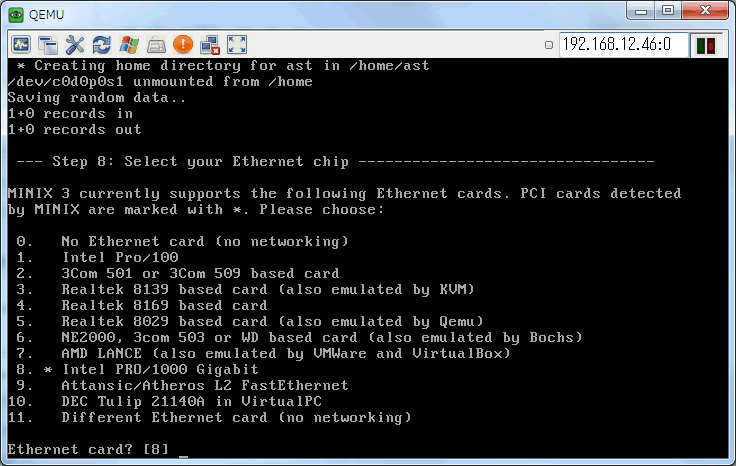
Task: Maximize the QEMU window
Action: (668, 10)
